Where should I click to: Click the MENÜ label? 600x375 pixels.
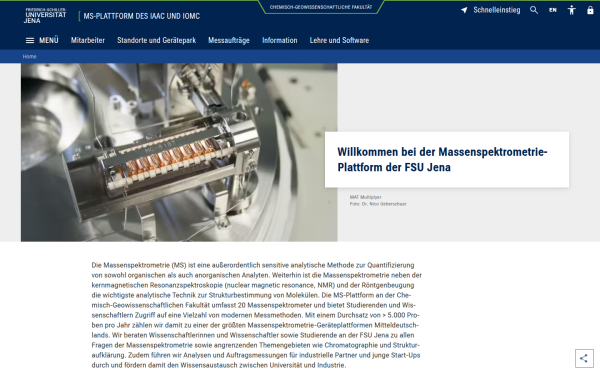tap(49, 41)
